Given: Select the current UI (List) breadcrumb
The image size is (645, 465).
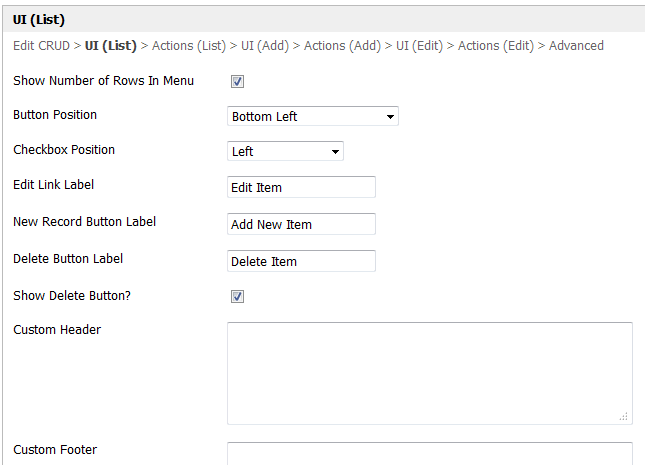Looking at the screenshot, I should [110, 46].
